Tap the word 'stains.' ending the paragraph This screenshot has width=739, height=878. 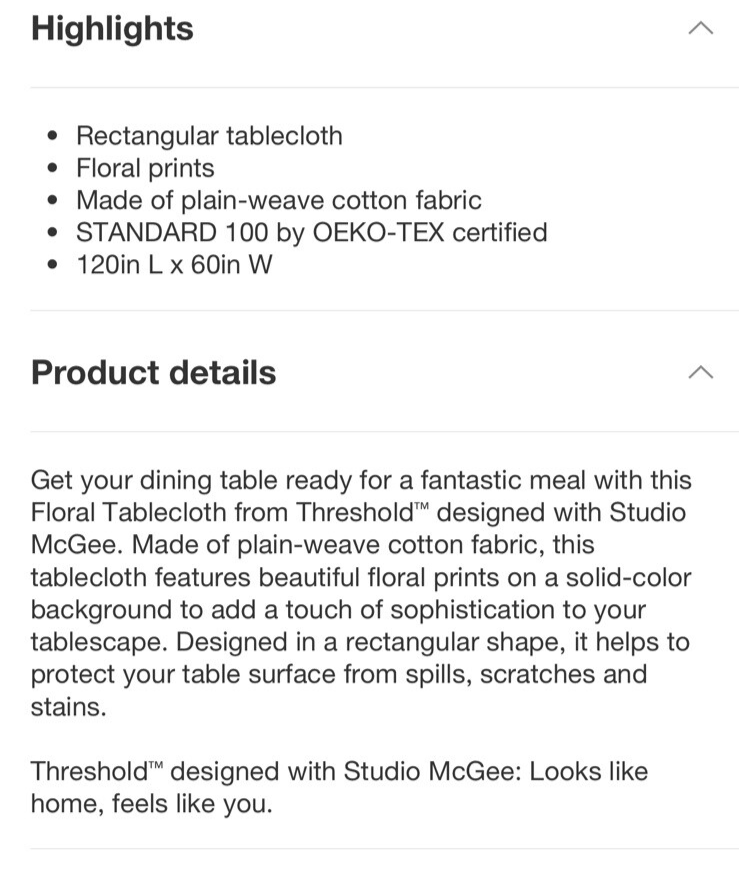(x=68, y=707)
